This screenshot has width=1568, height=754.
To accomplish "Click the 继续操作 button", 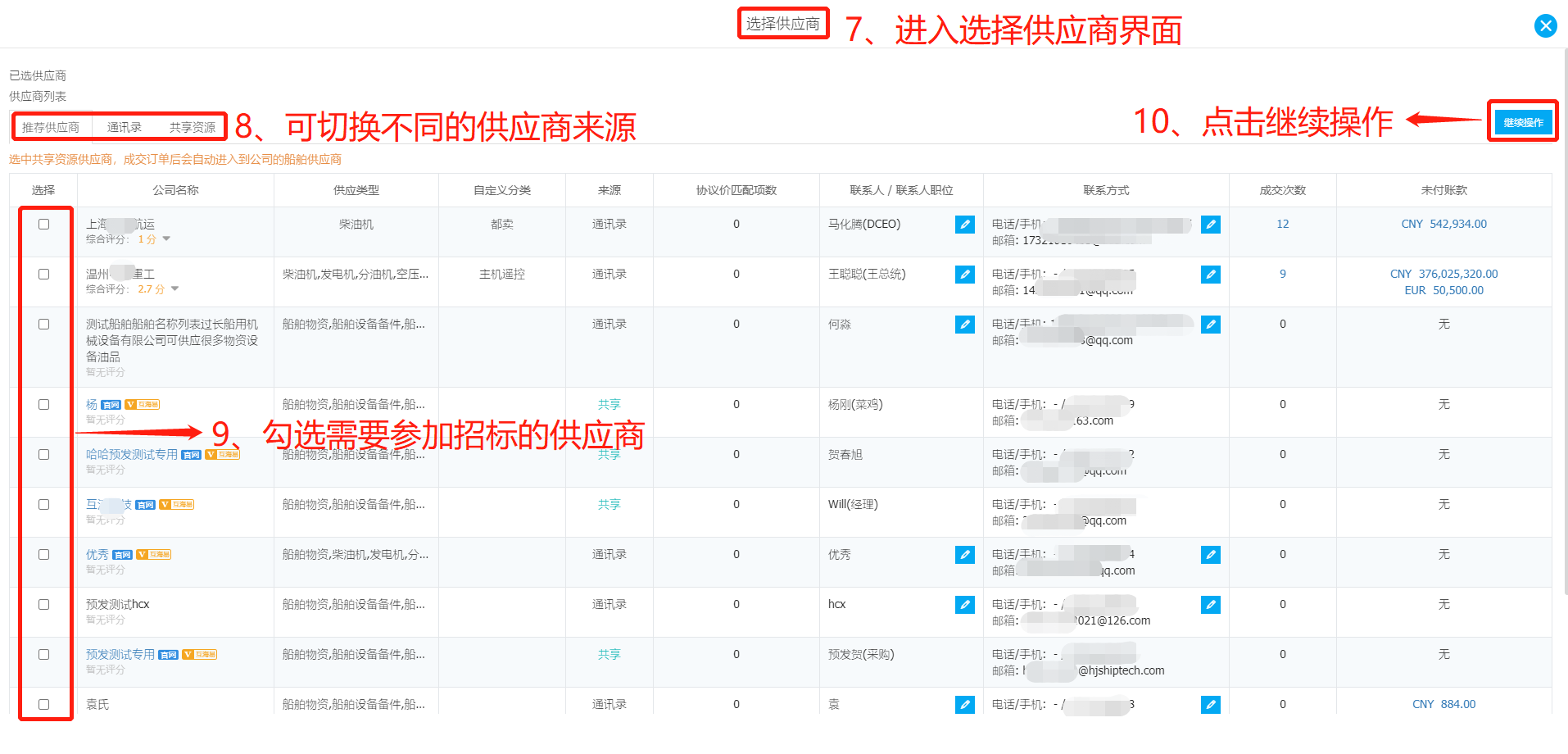I will 1523,123.
